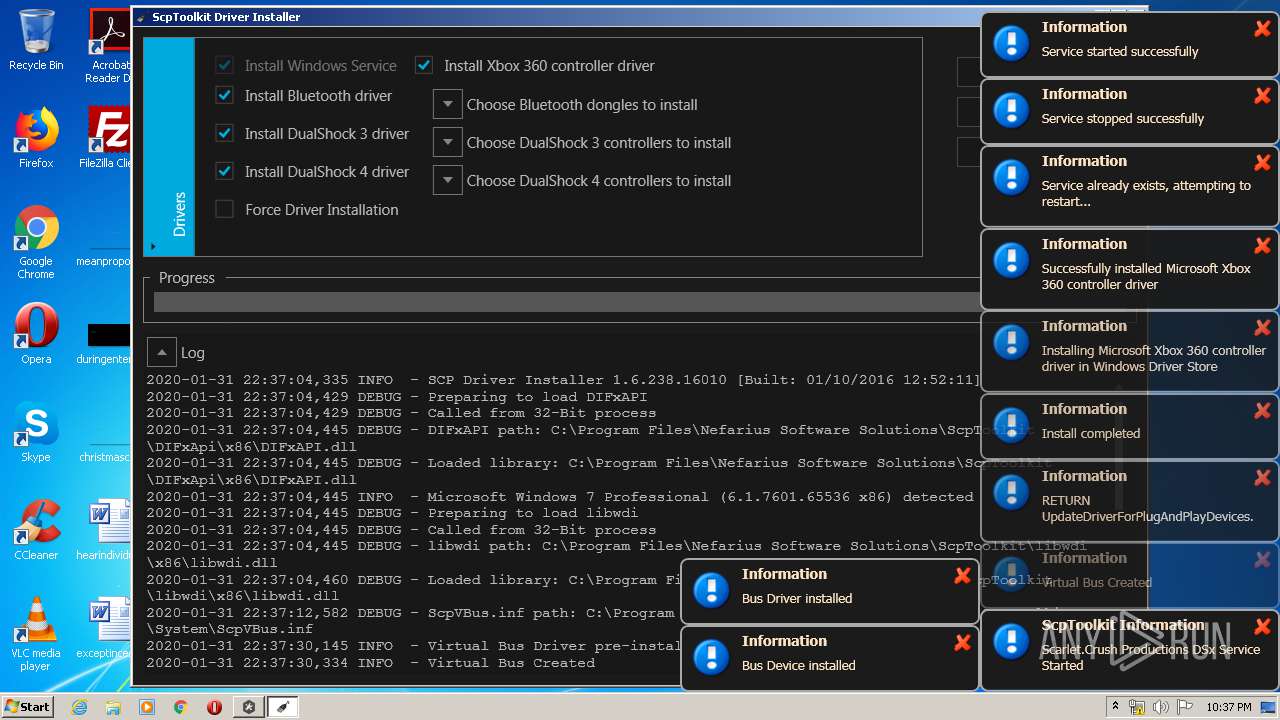1280x720 pixels.
Task: Click the 'ScpToolkit Driver Installer' title bar
Action: pos(555,17)
